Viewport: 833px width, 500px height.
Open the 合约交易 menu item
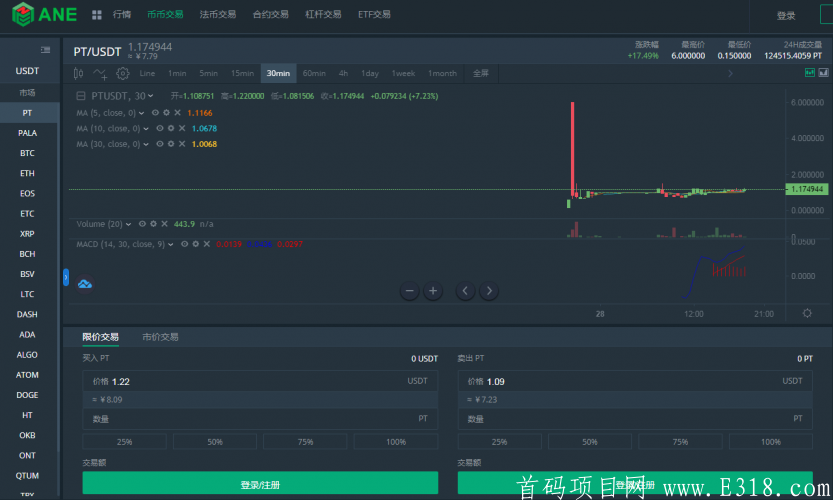tap(270, 15)
